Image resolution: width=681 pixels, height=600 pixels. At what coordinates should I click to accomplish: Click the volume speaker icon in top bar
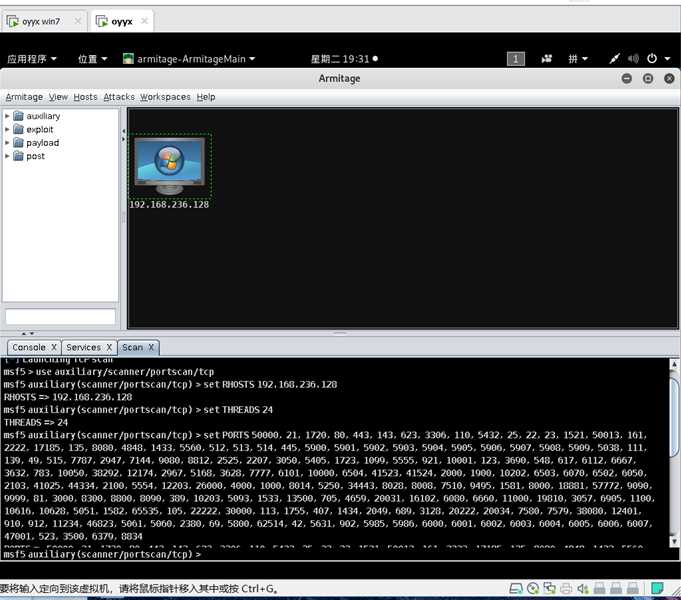point(633,58)
